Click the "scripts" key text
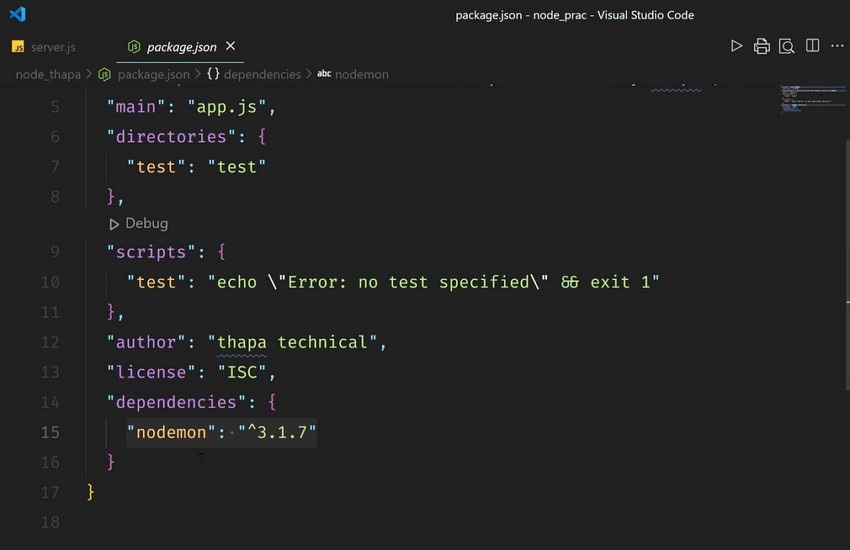This screenshot has width=850, height=550. [151, 252]
